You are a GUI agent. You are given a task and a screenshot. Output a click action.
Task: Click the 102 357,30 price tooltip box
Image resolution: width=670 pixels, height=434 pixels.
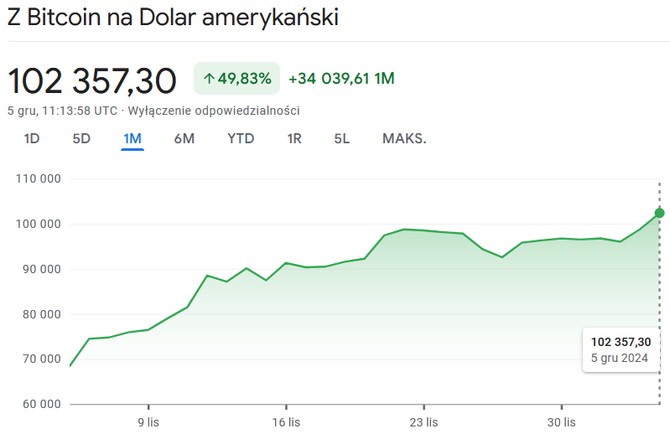620,349
